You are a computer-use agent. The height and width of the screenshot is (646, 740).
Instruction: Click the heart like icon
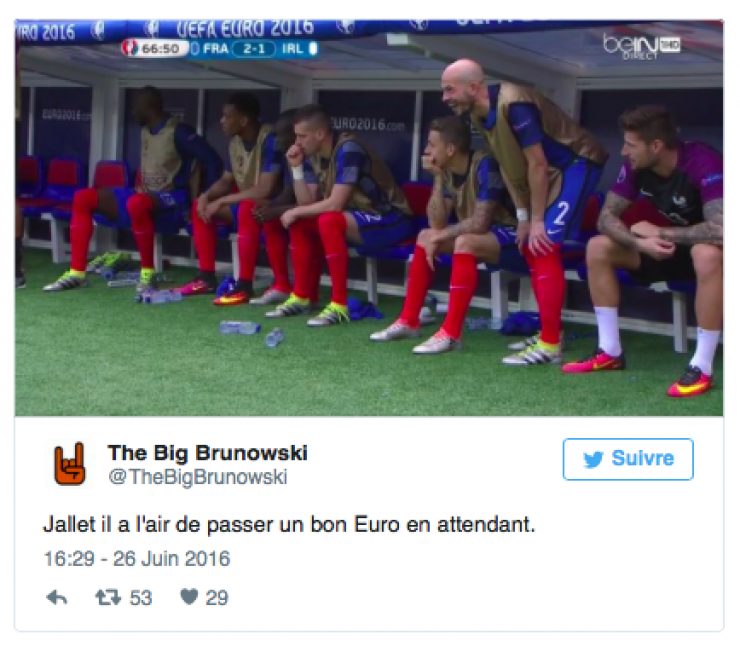[189, 597]
